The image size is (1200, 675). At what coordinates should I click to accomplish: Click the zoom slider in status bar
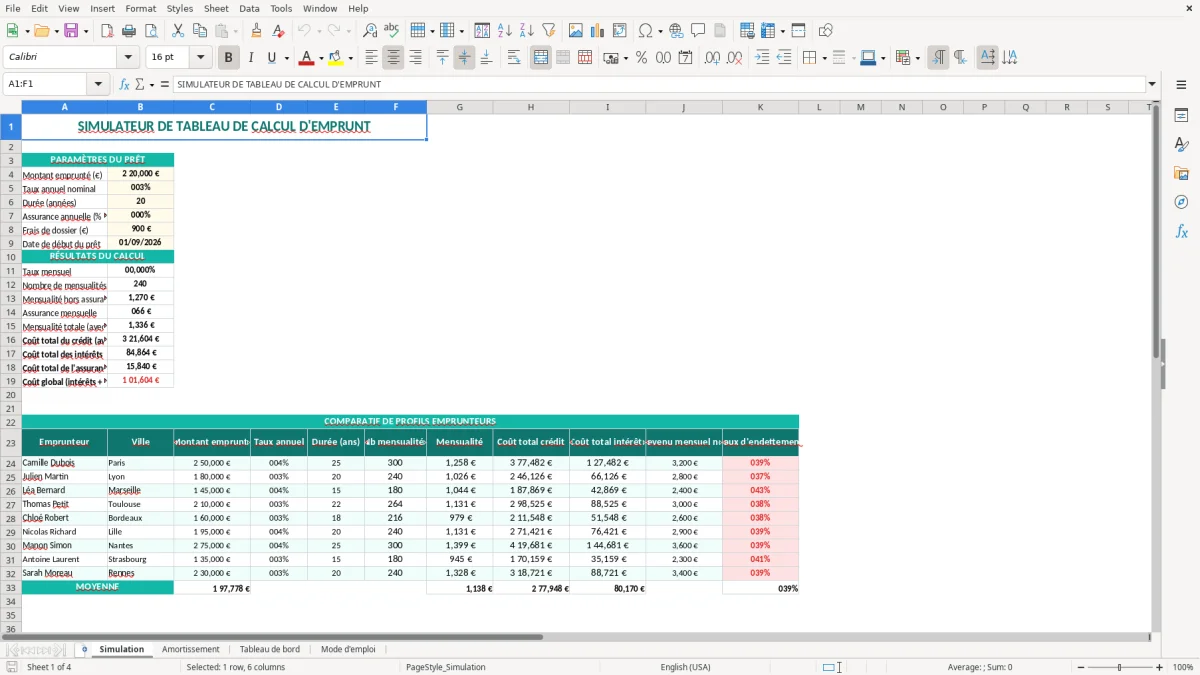point(1120,667)
